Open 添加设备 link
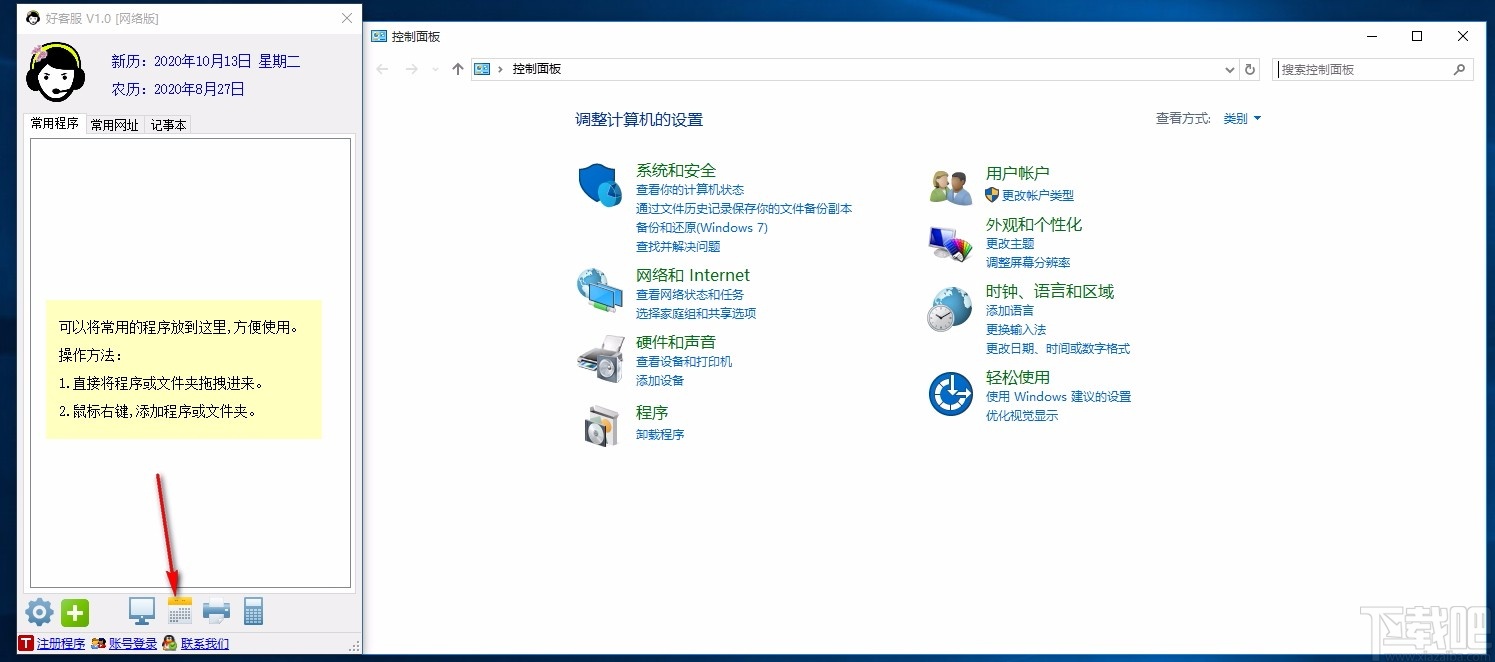 (660, 380)
